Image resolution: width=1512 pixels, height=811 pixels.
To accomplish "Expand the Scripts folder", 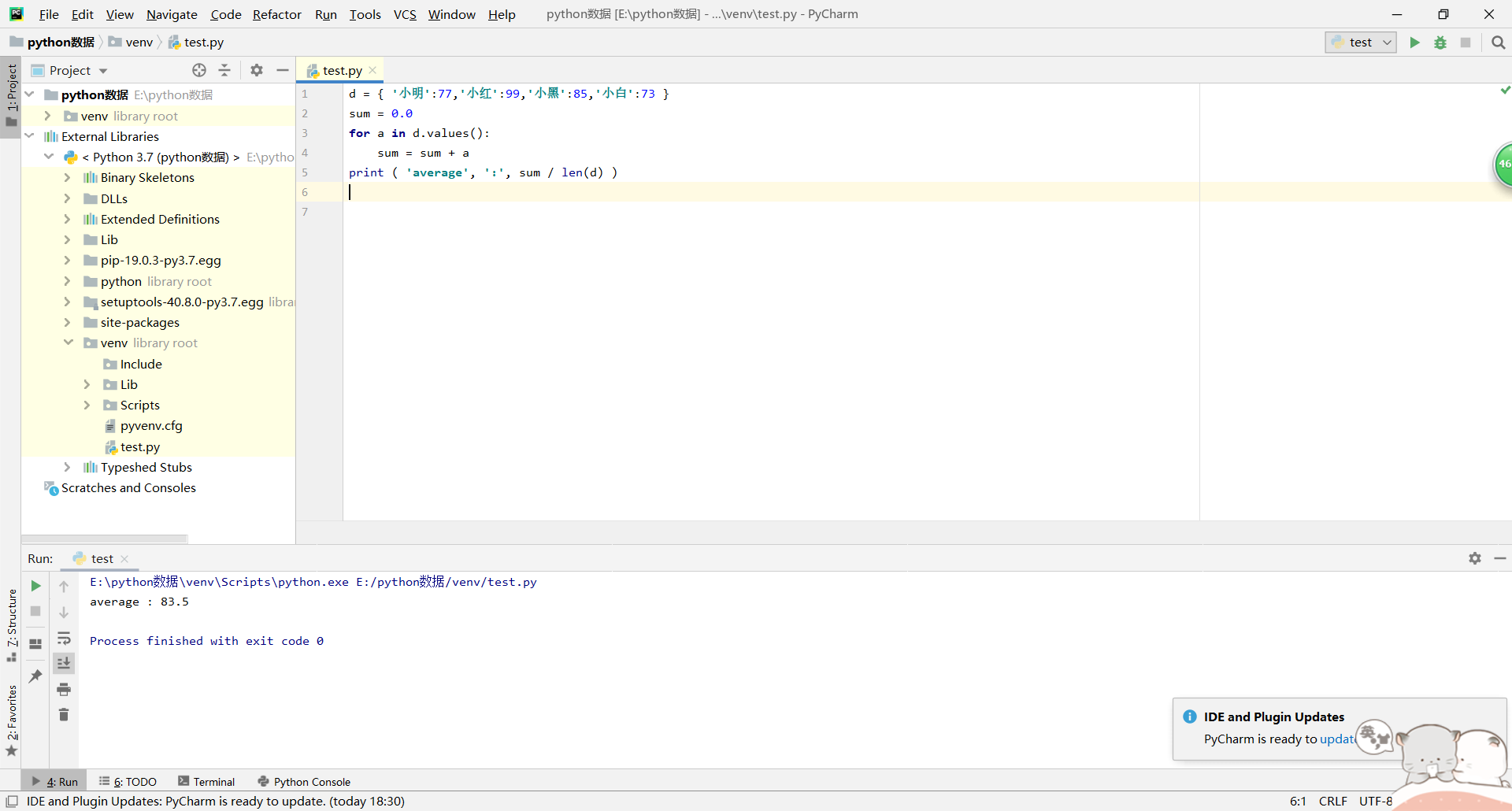I will (x=87, y=405).
